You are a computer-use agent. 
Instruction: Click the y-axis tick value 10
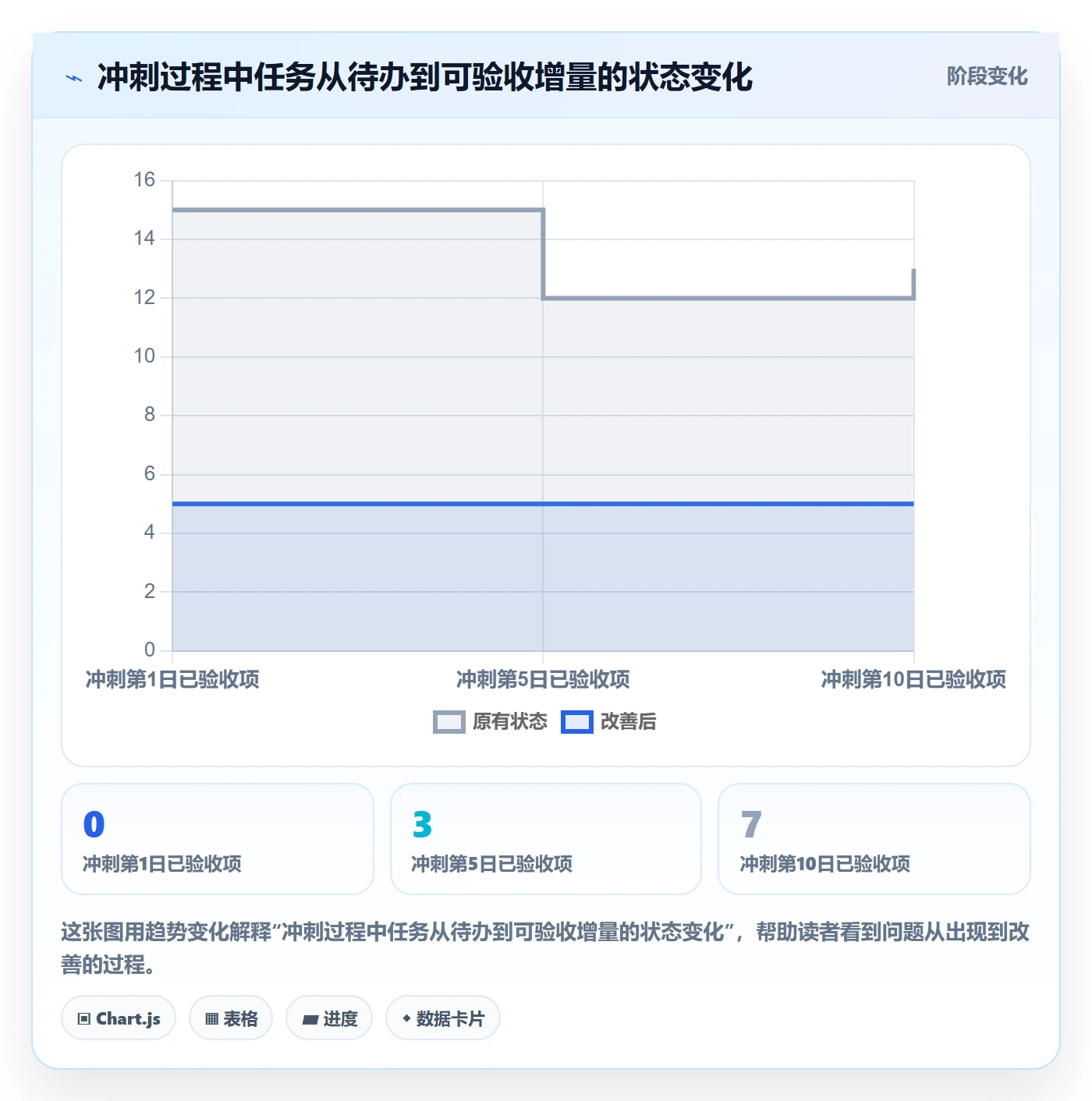click(144, 356)
